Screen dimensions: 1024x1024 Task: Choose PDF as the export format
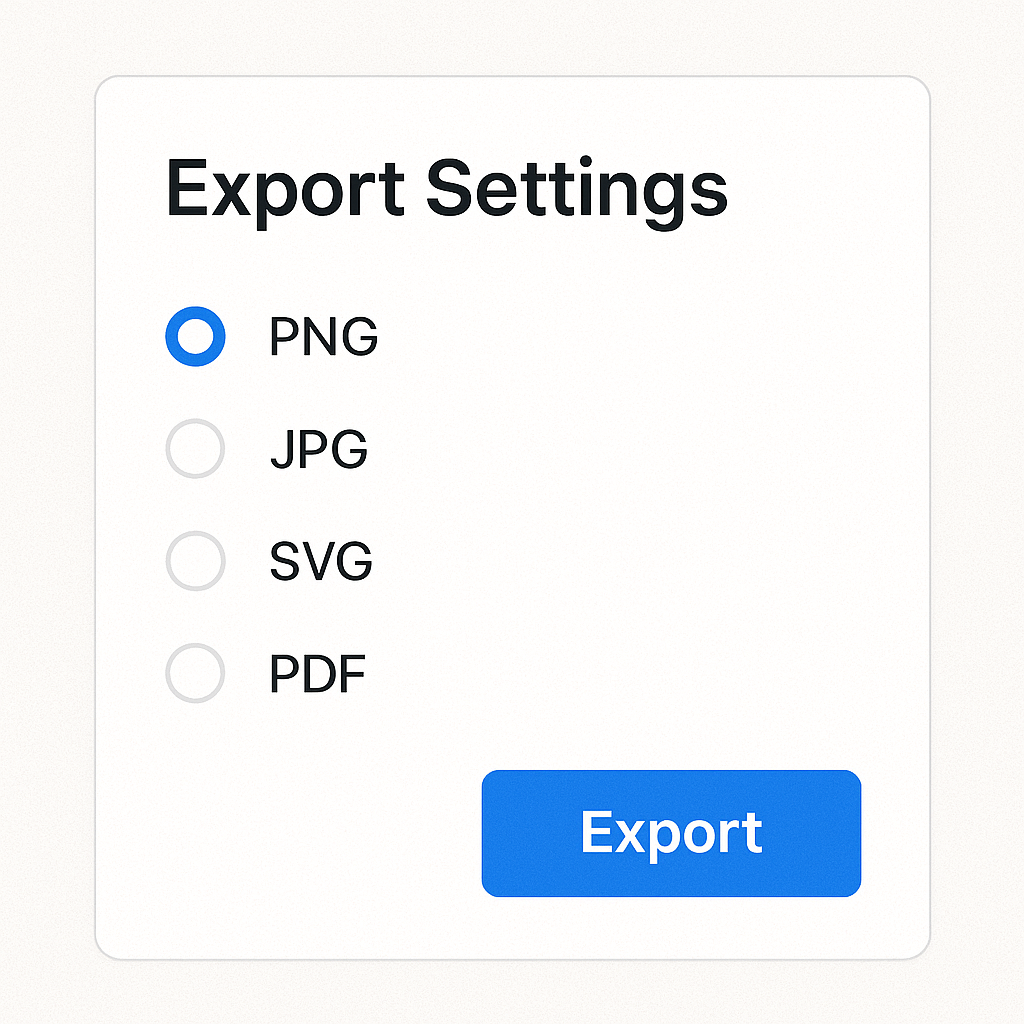[x=195, y=673]
